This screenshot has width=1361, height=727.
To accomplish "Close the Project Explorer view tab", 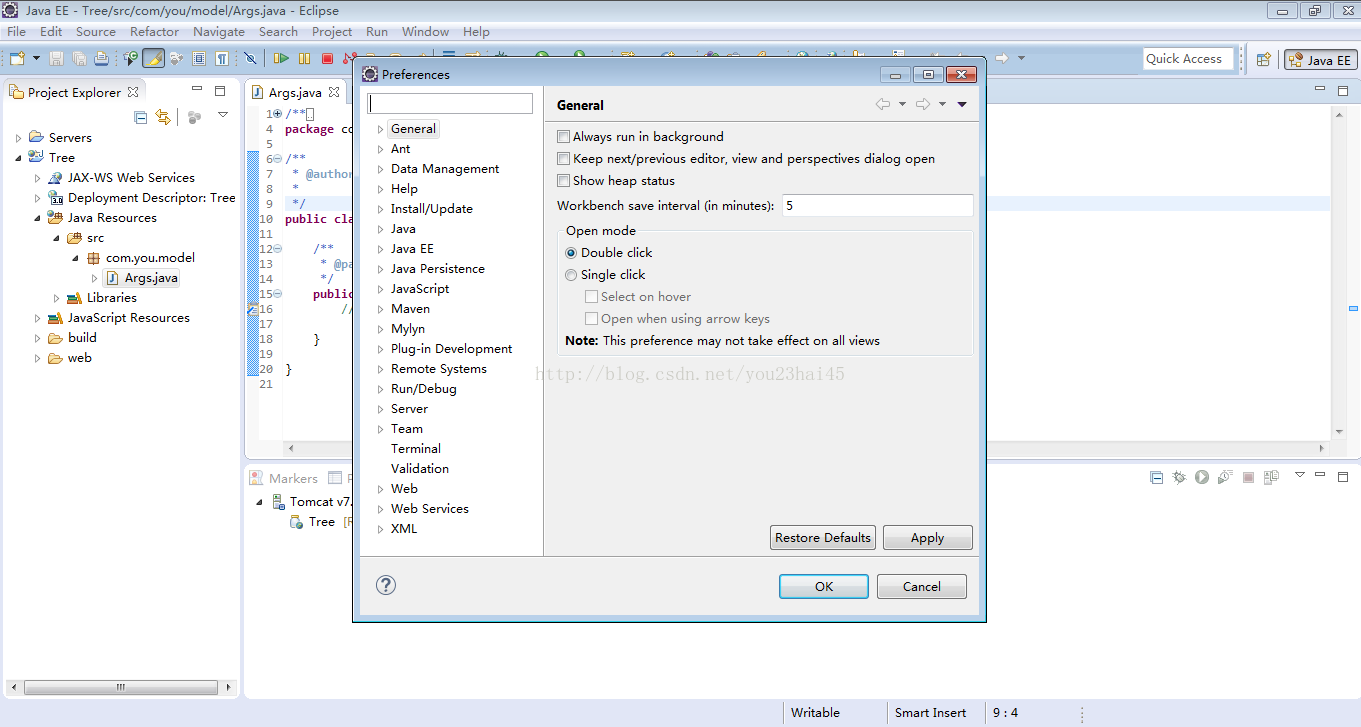I will [133, 92].
